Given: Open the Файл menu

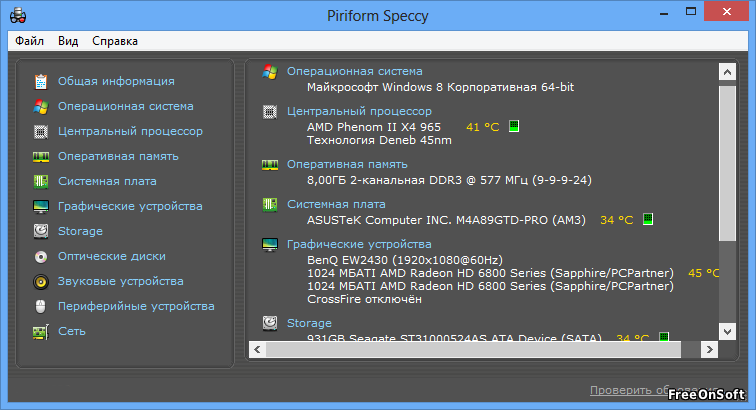Looking at the screenshot, I should [x=29, y=41].
